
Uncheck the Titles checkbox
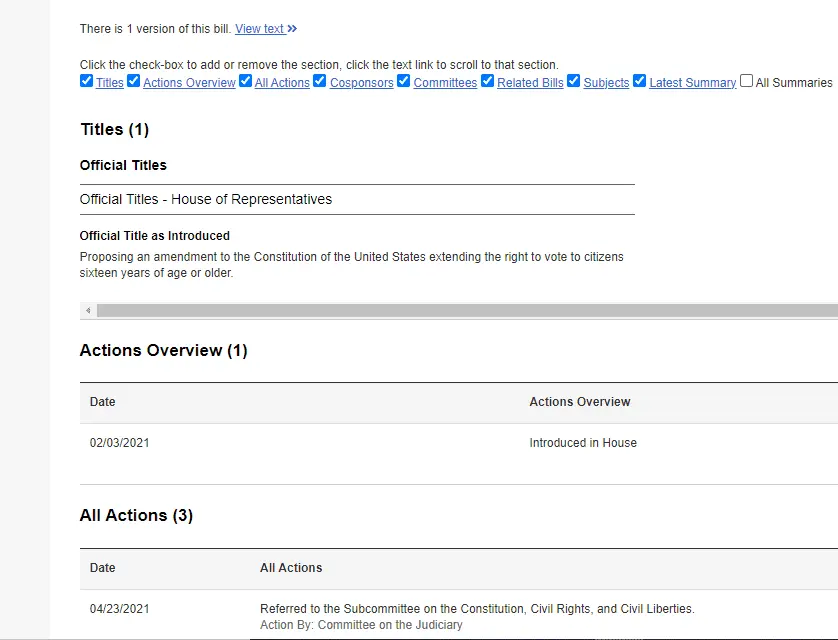[86, 81]
